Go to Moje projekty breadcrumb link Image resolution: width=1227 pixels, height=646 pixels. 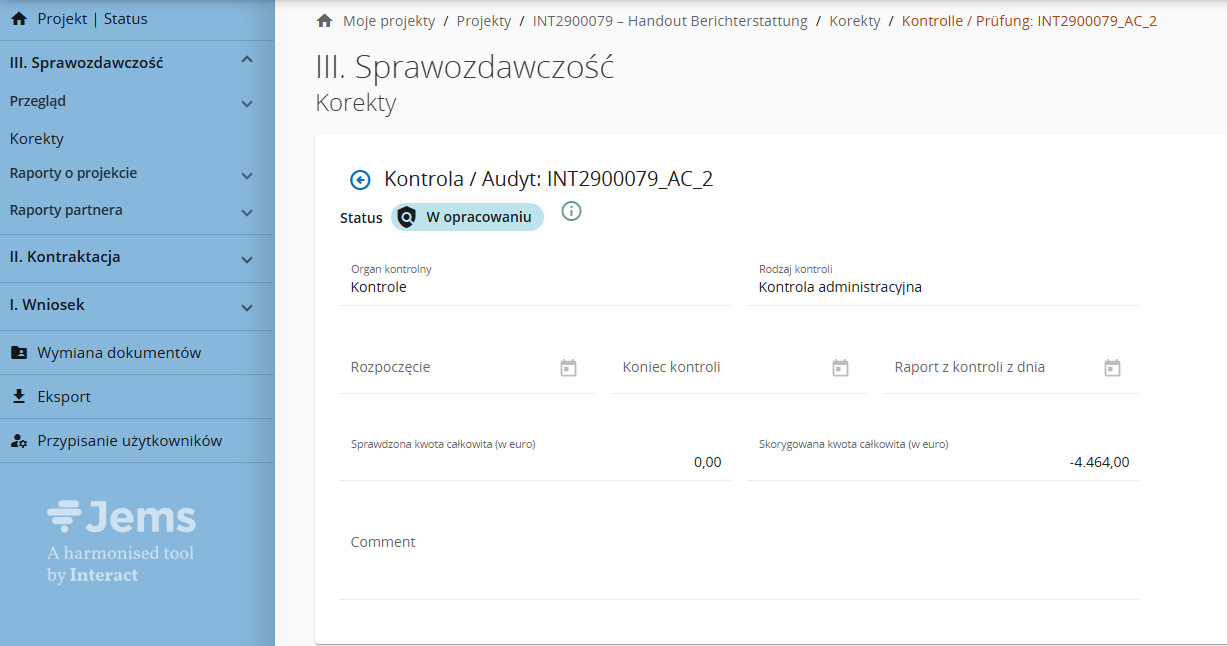coord(388,21)
